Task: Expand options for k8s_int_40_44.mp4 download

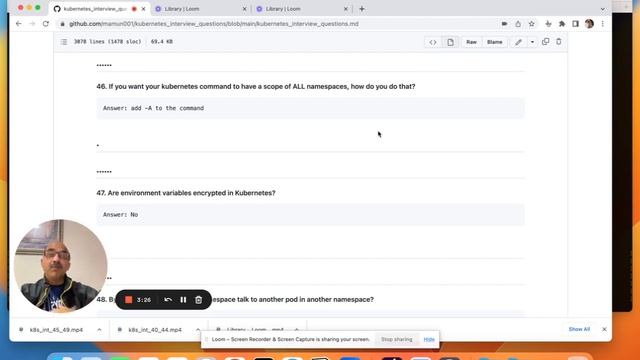Action: click(198, 329)
